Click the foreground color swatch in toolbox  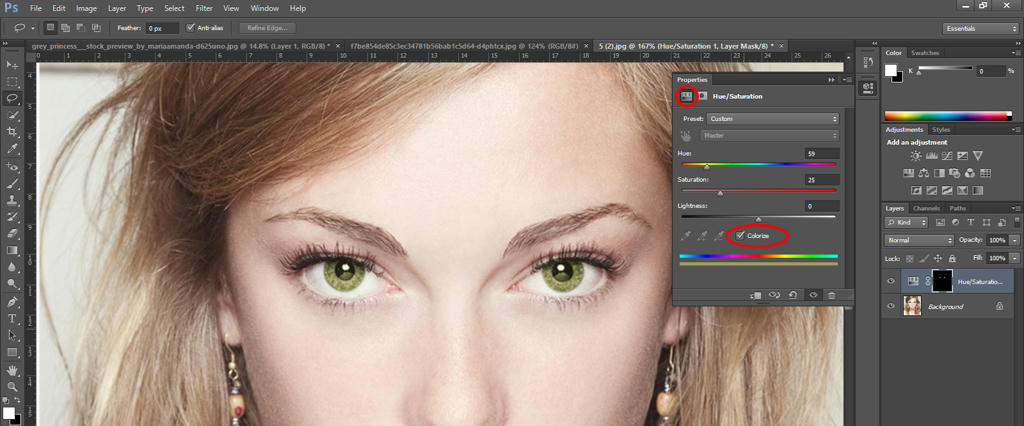(x=8, y=413)
